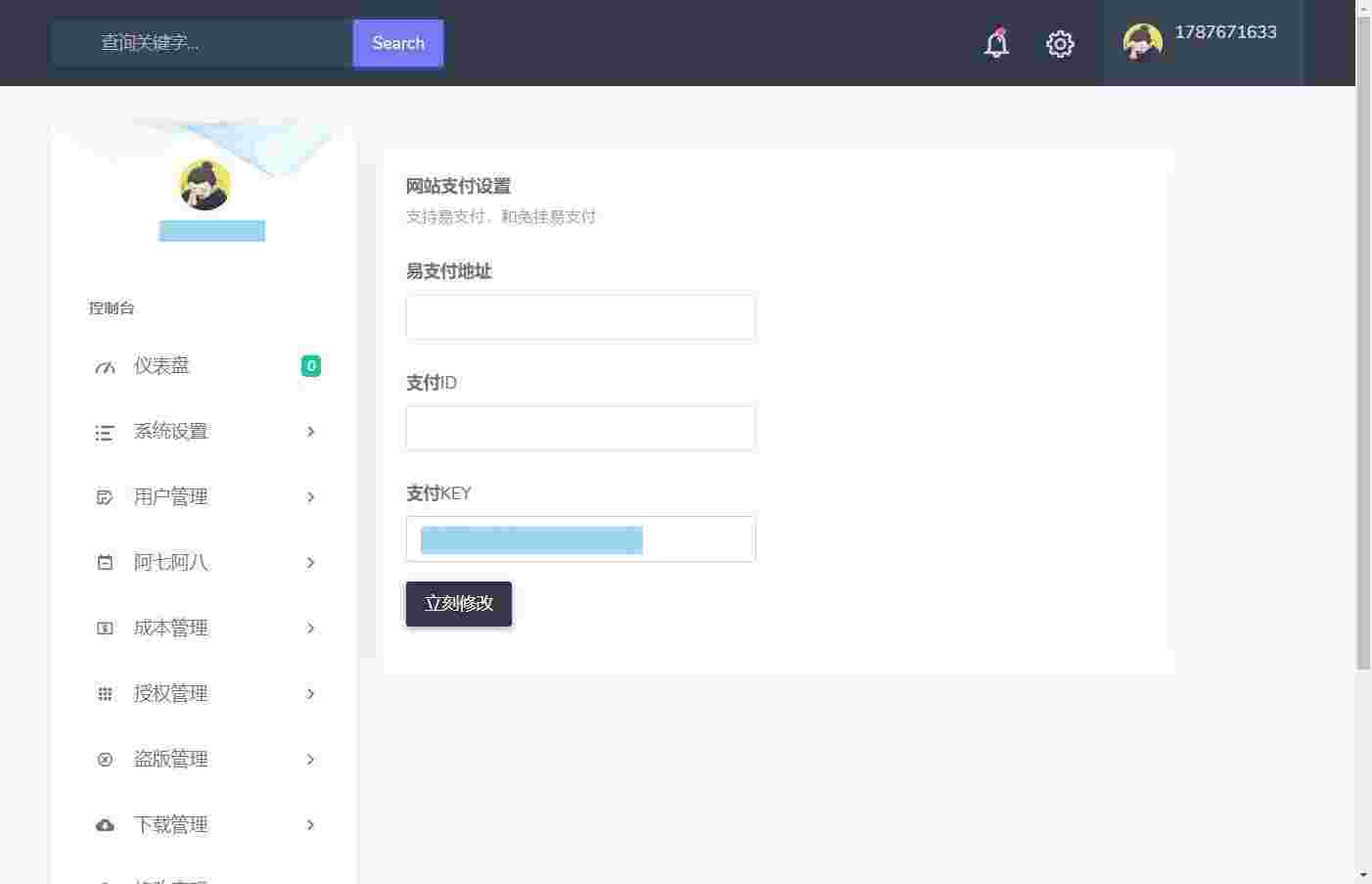The height and width of the screenshot is (884, 1372).
Task: Click the calendar icon beside 阿七阿八
Action: (105, 563)
